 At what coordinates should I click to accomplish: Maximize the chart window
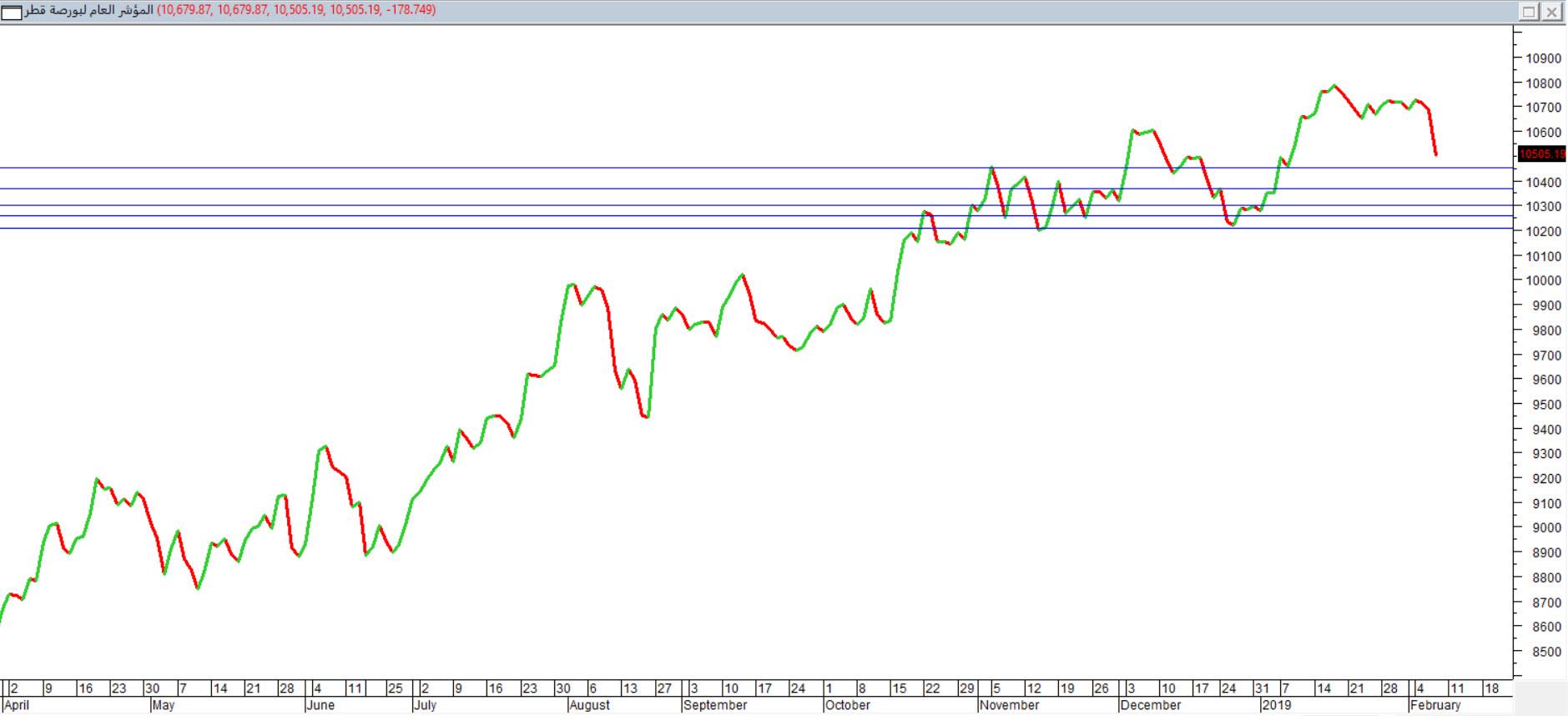pos(1529,12)
